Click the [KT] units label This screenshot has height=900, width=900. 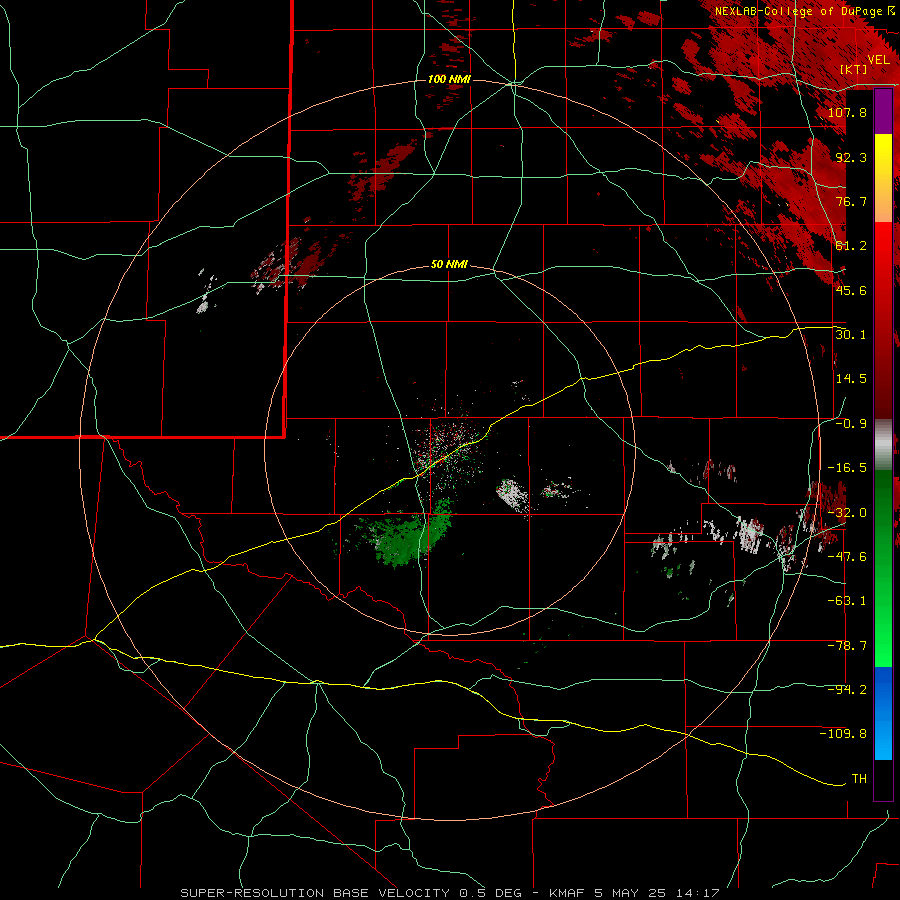point(854,69)
